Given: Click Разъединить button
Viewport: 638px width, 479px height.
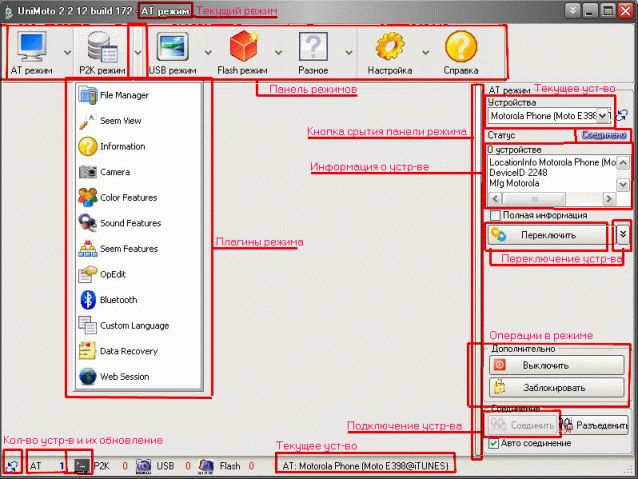Looking at the screenshot, I should click(595, 425).
